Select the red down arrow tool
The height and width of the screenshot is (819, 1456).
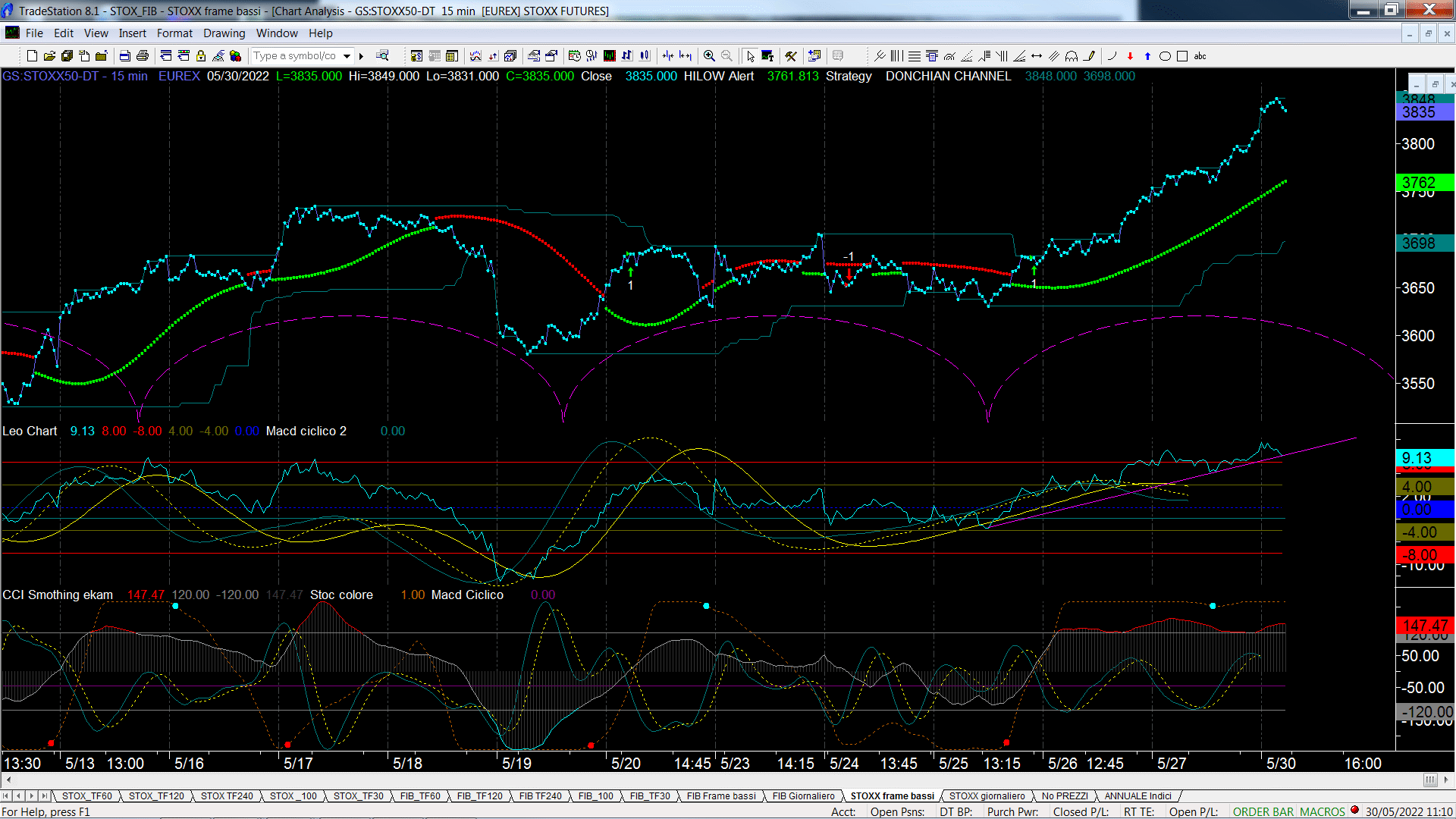pos(1130,55)
